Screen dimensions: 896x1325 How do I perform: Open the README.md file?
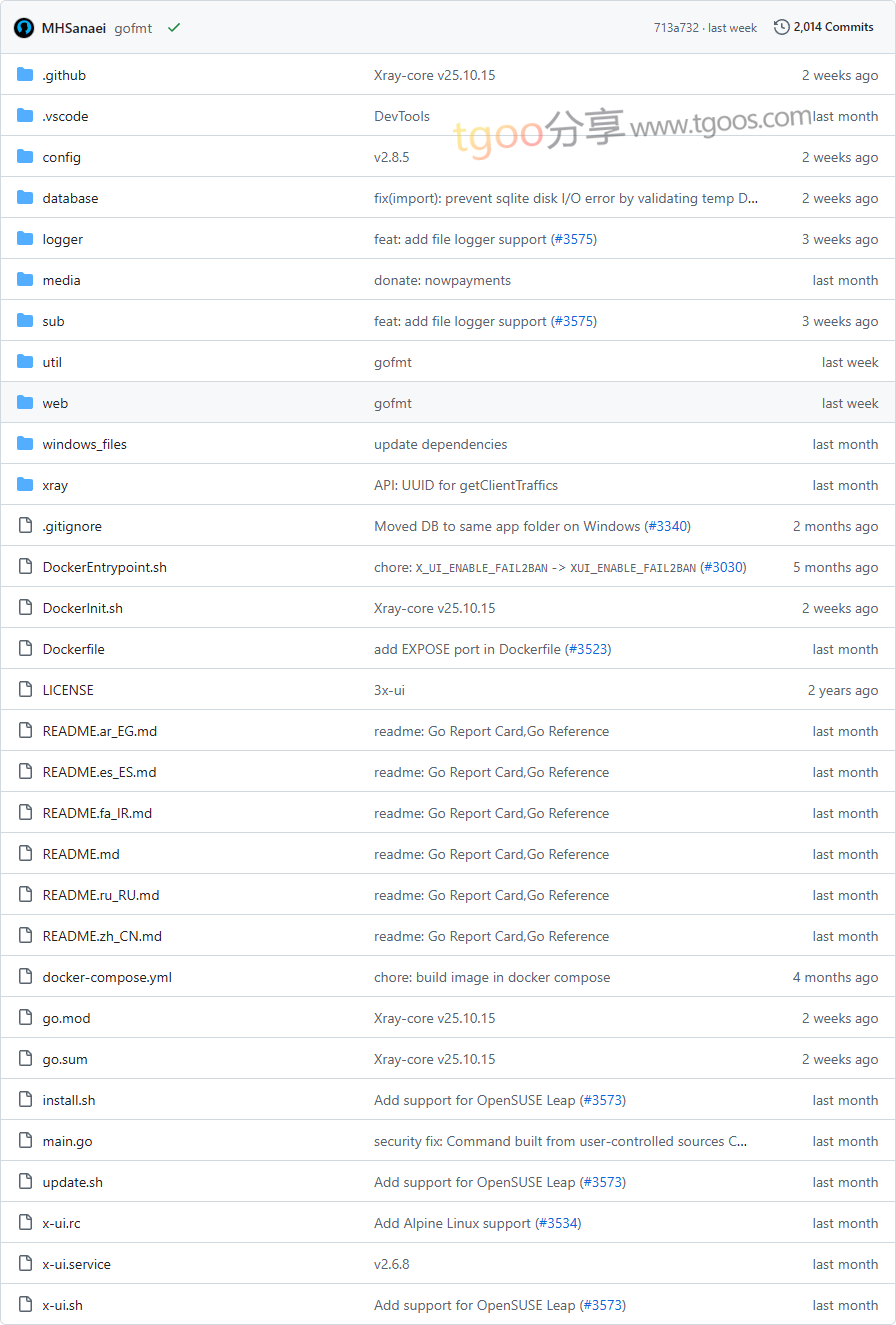point(81,854)
